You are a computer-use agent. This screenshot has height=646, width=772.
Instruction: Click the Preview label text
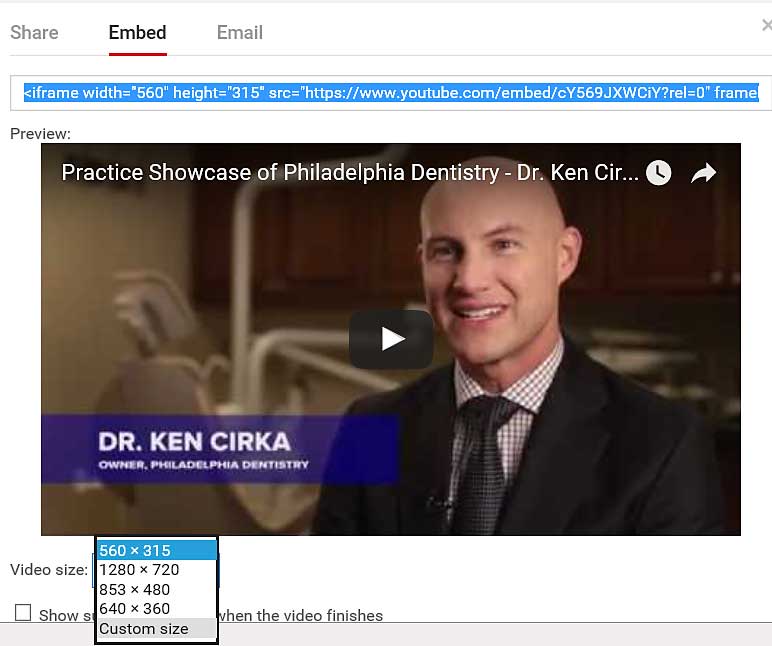click(x=40, y=134)
